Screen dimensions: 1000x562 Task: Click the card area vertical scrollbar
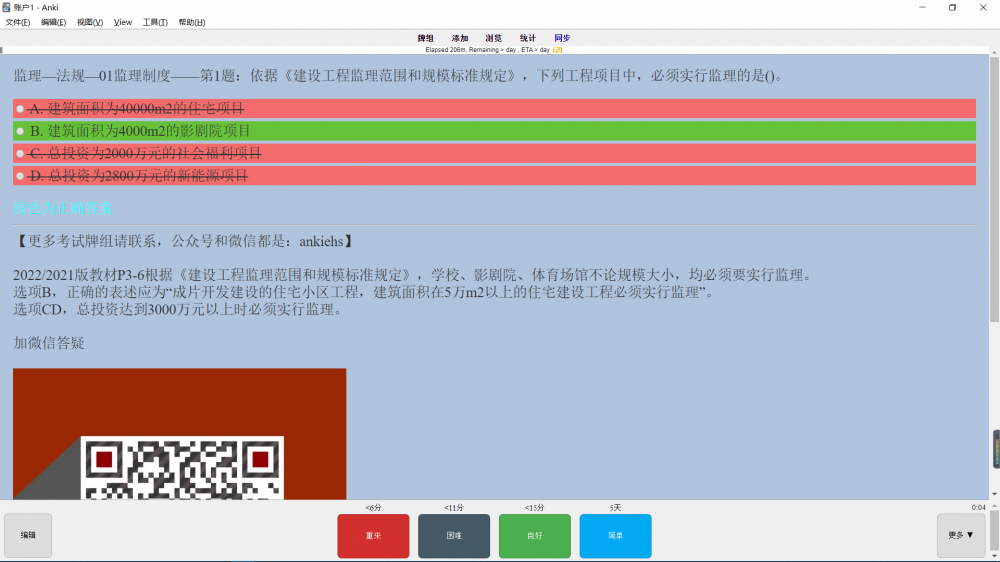994,190
